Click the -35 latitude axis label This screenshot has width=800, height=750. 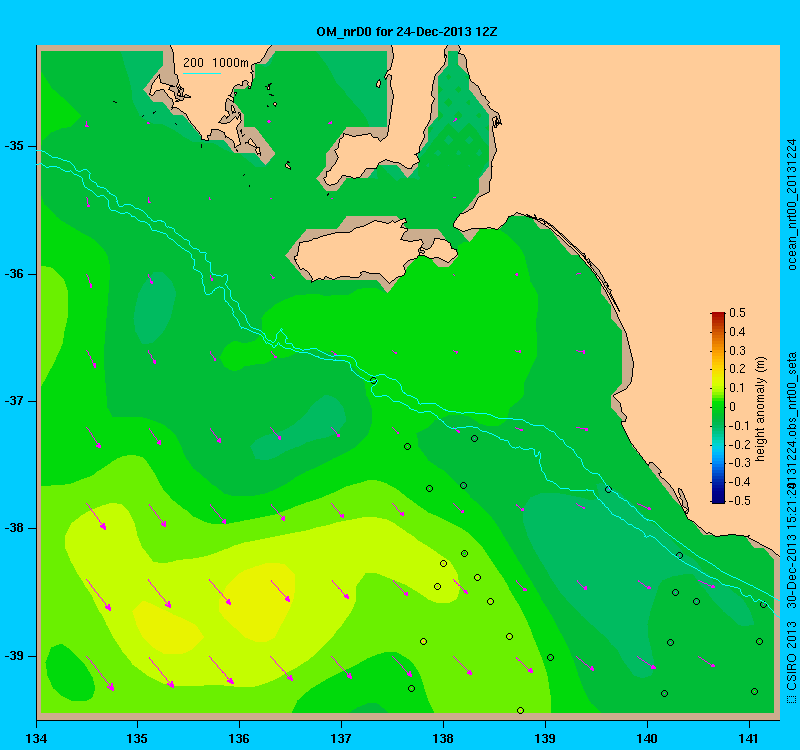click(14, 146)
